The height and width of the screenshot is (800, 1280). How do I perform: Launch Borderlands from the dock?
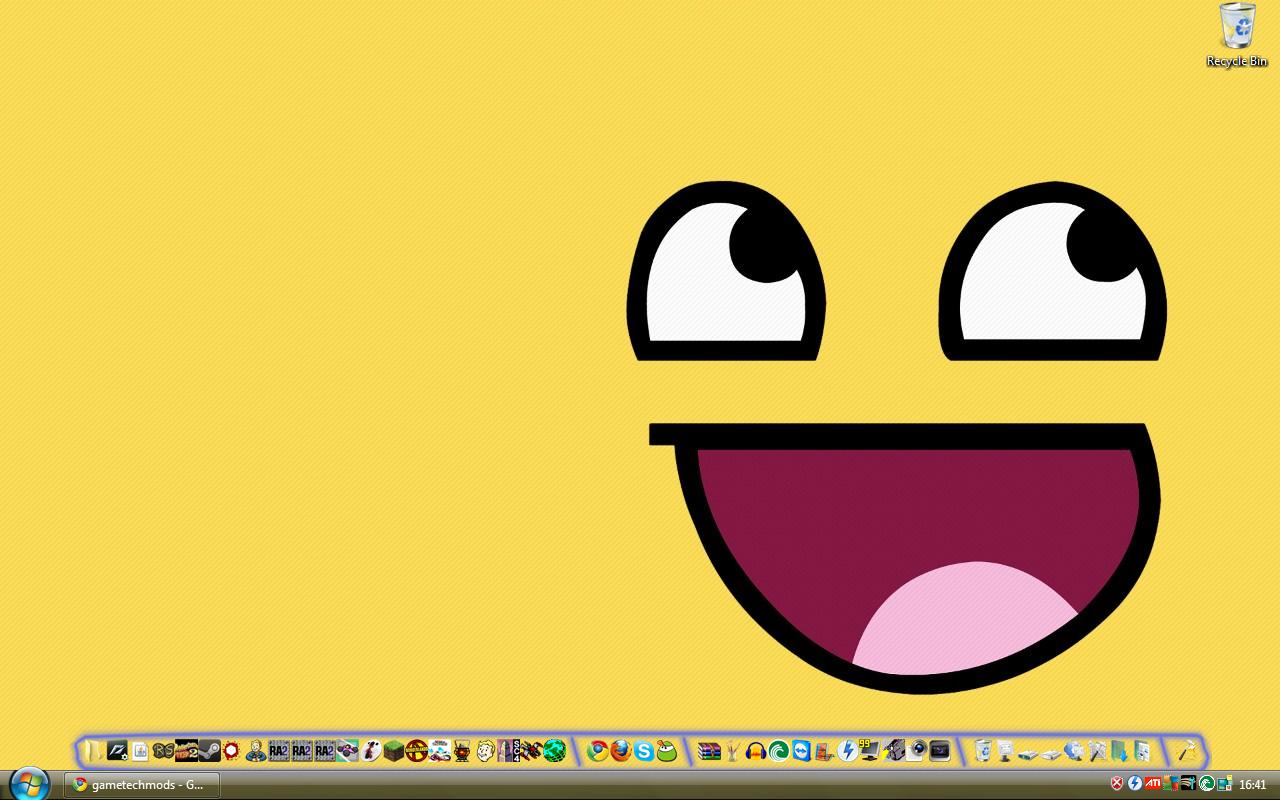[416, 750]
